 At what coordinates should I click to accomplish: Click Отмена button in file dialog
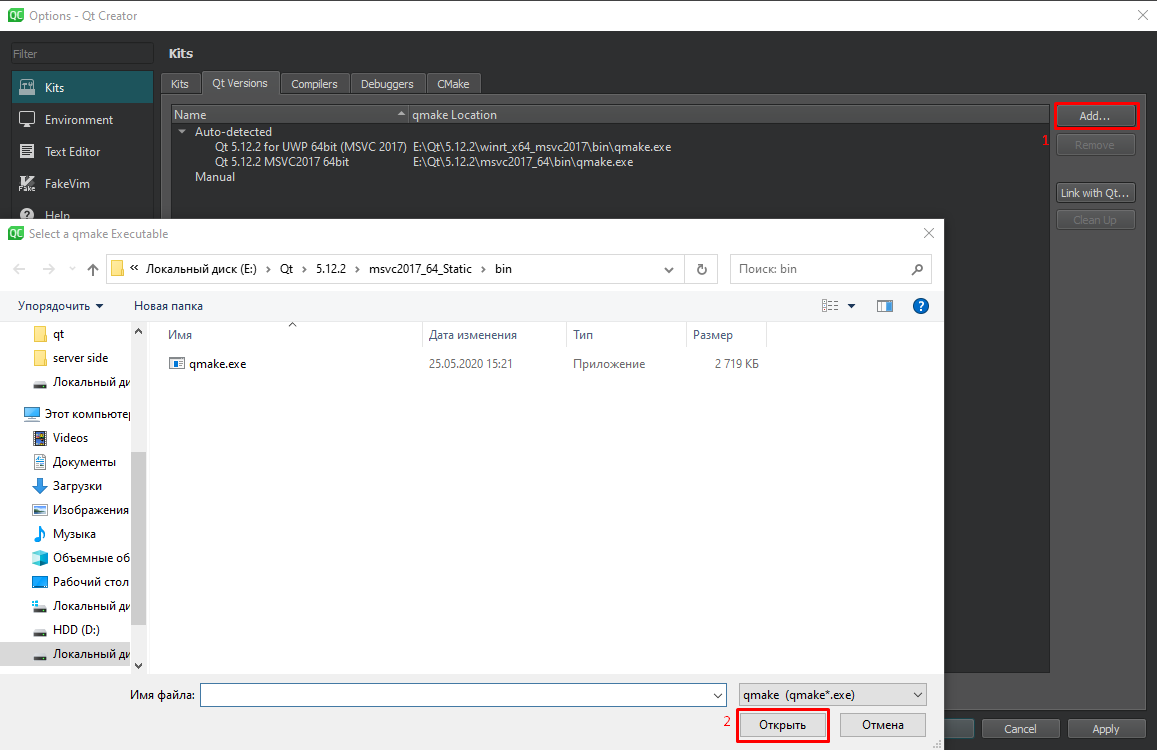(x=883, y=725)
